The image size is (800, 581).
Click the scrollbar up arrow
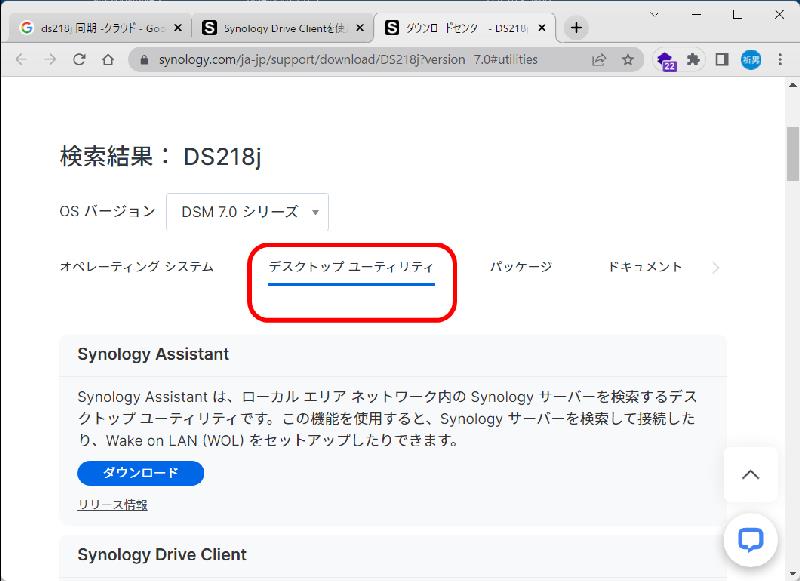pos(792,85)
